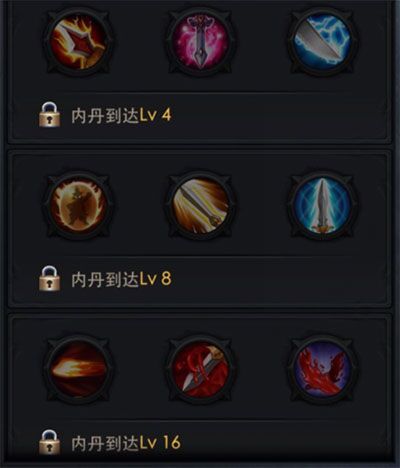Click the 内丹到达Lv 4 requirement text

pos(121,115)
